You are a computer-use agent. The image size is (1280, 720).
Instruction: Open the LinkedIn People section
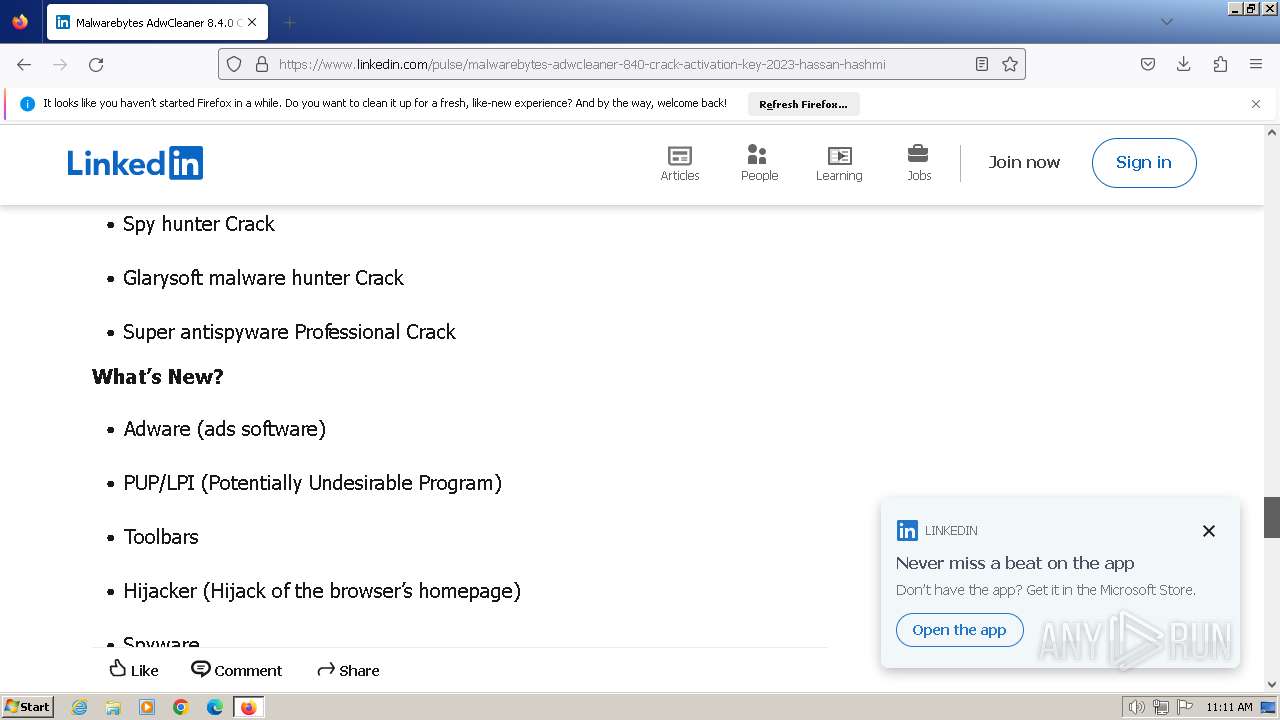pos(759,163)
